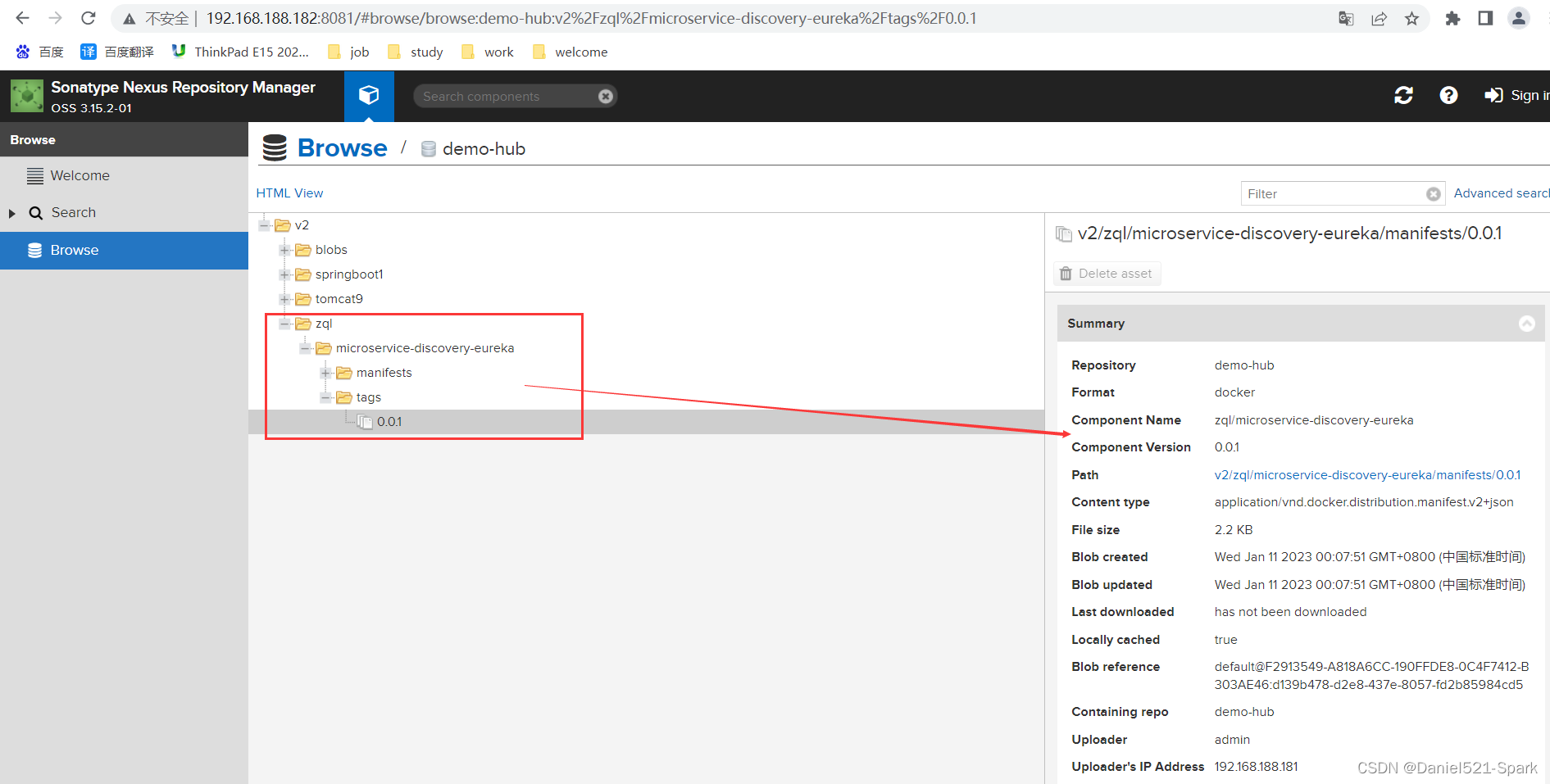Image resolution: width=1550 pixels, height=784 pixels.
Task: Collapse the tags tree node
Action: (x=325, y=397)
